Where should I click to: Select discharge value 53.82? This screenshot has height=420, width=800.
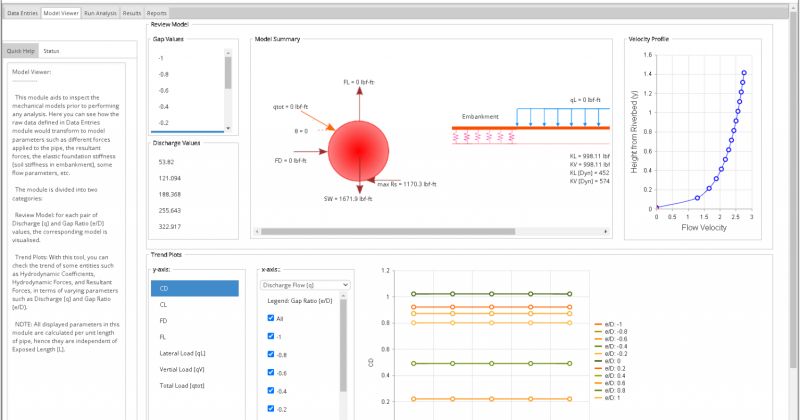pyautogui.click(x=193, y=162)
